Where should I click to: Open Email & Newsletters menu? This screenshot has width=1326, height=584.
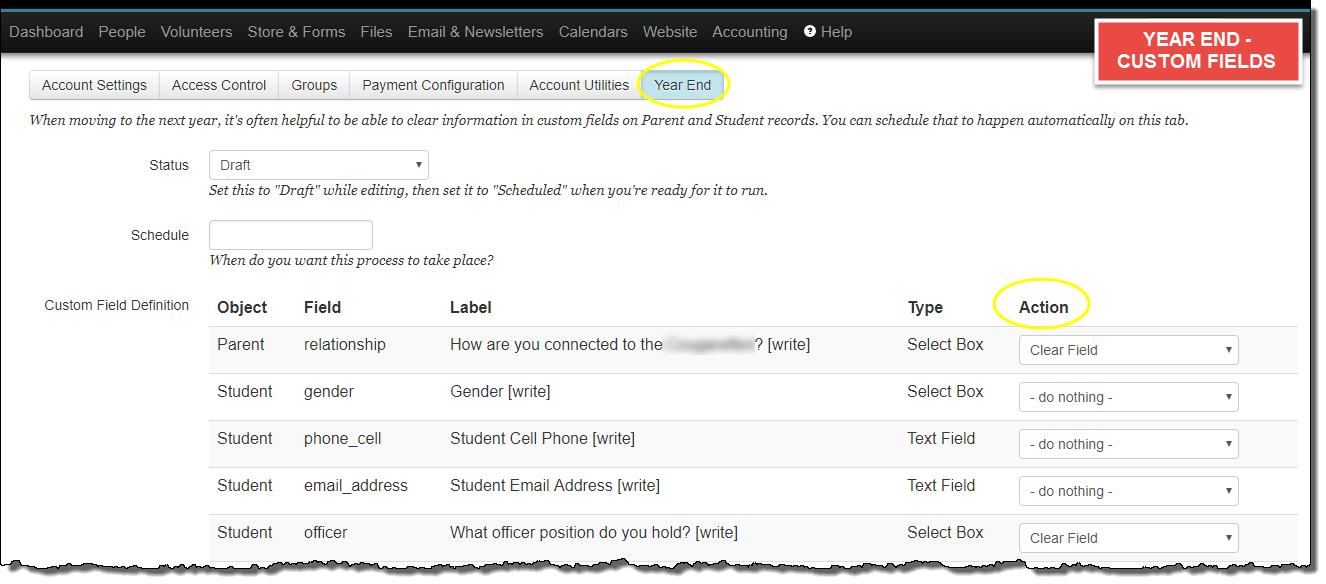pos(475,32)
